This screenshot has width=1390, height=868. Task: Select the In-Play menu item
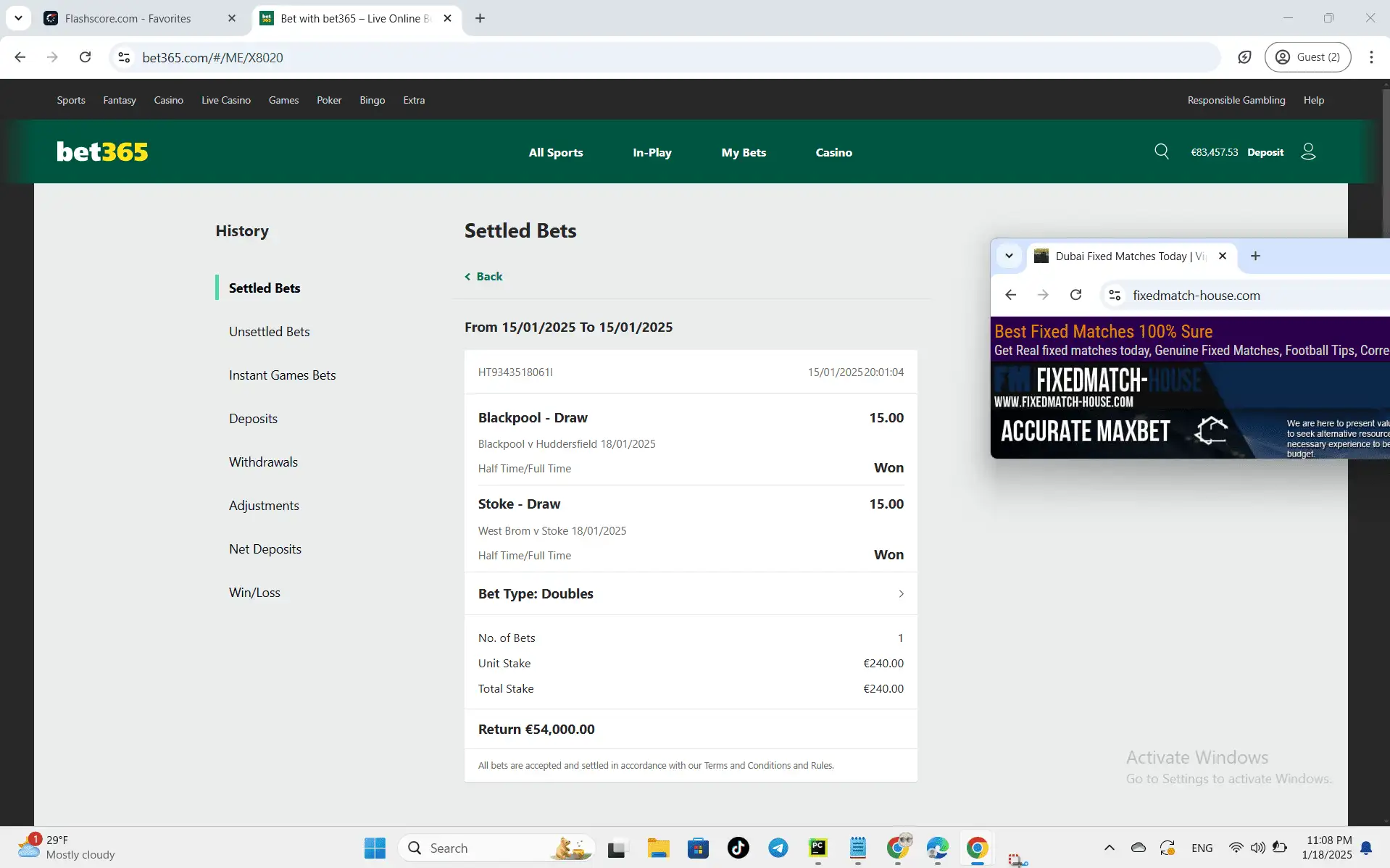click(x=652, y=152)
